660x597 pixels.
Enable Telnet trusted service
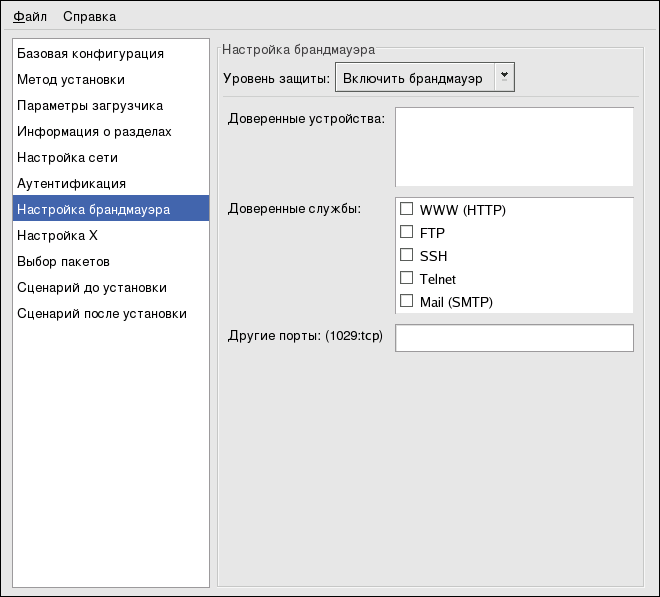click(x=407, y=278)
